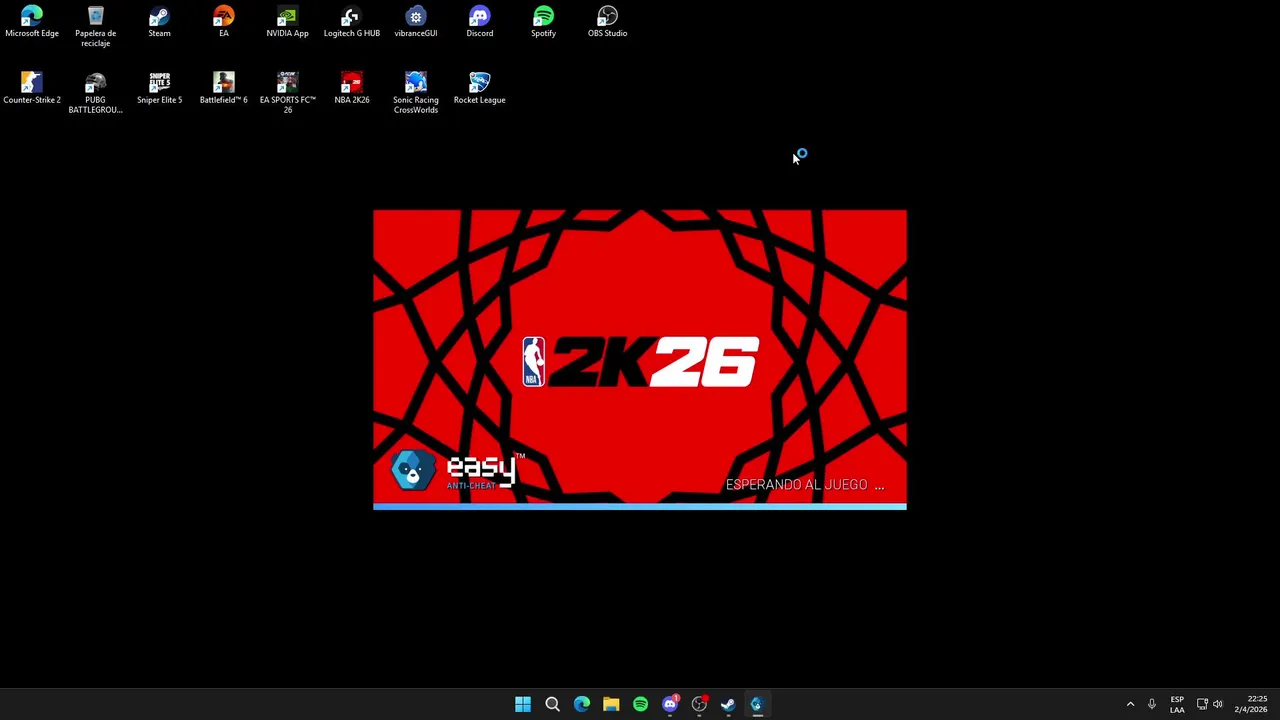Open the ESP LAA keyboard language switcher
Viewport: 1280px width, 720px height.
[x=1177, y=704]
